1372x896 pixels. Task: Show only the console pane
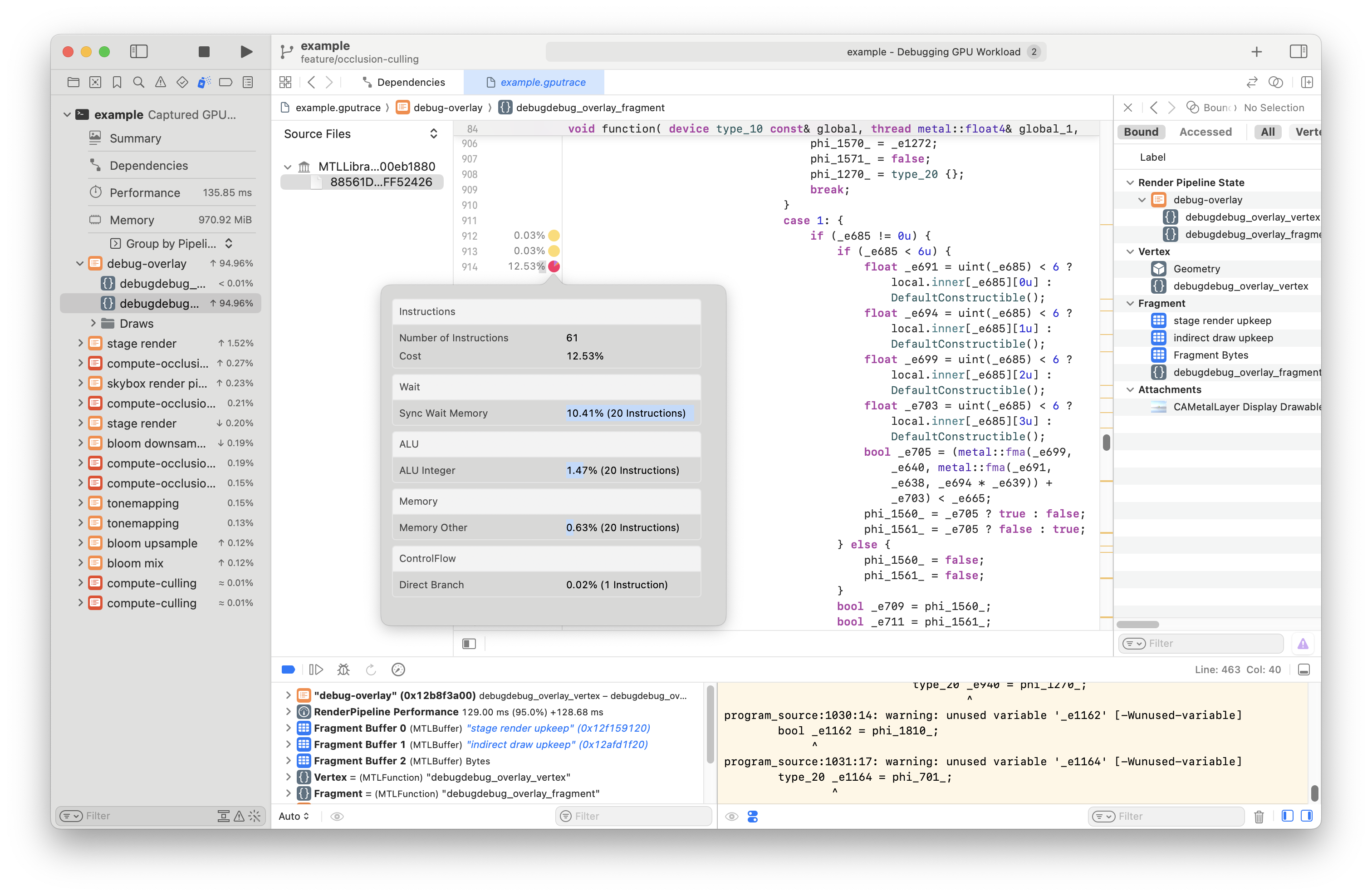tap(1307, 816)
